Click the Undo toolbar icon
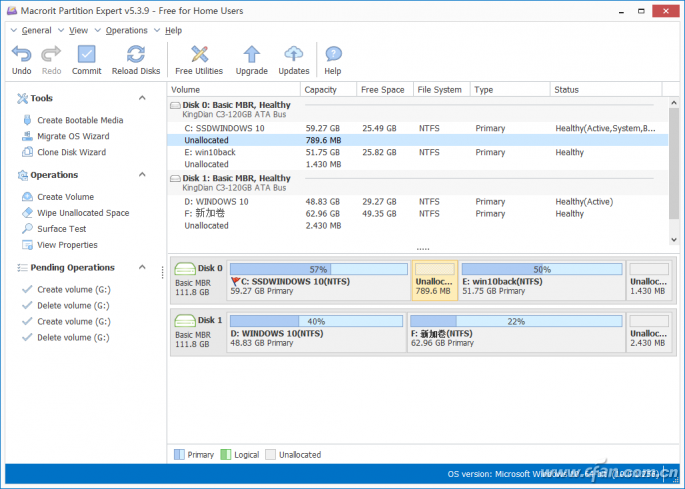The height and width of the screenshot is (489, 685). 21,54
